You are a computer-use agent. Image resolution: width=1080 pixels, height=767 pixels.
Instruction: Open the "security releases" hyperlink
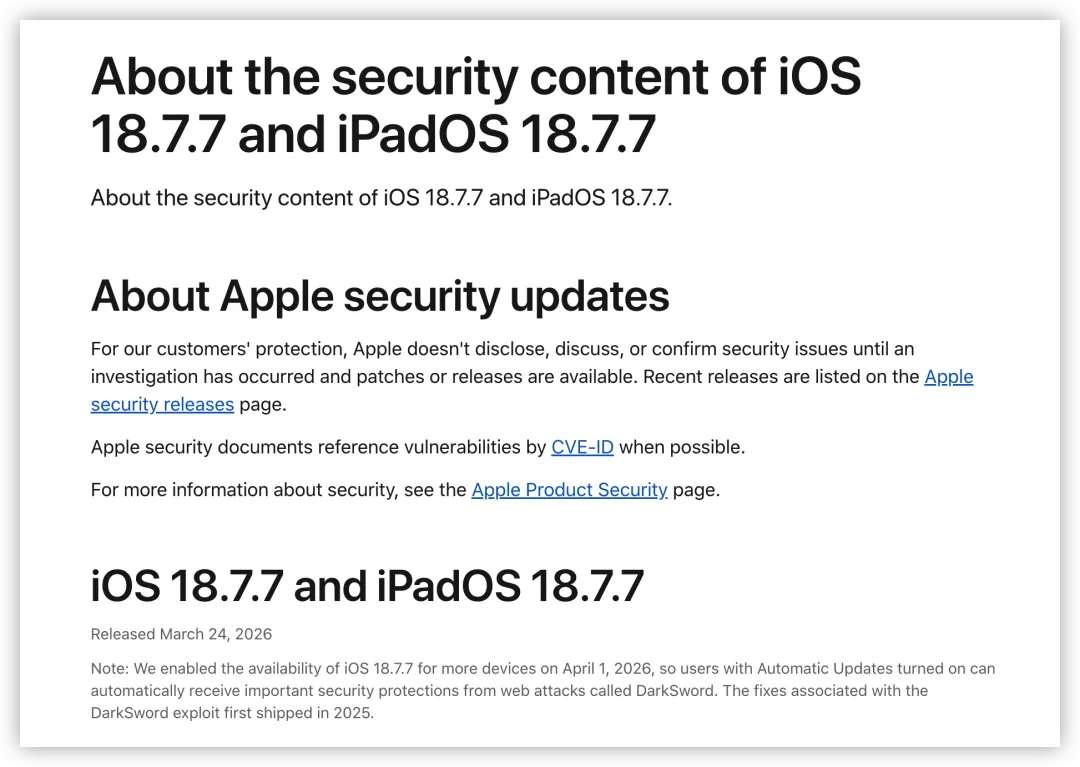pos(162,405)
